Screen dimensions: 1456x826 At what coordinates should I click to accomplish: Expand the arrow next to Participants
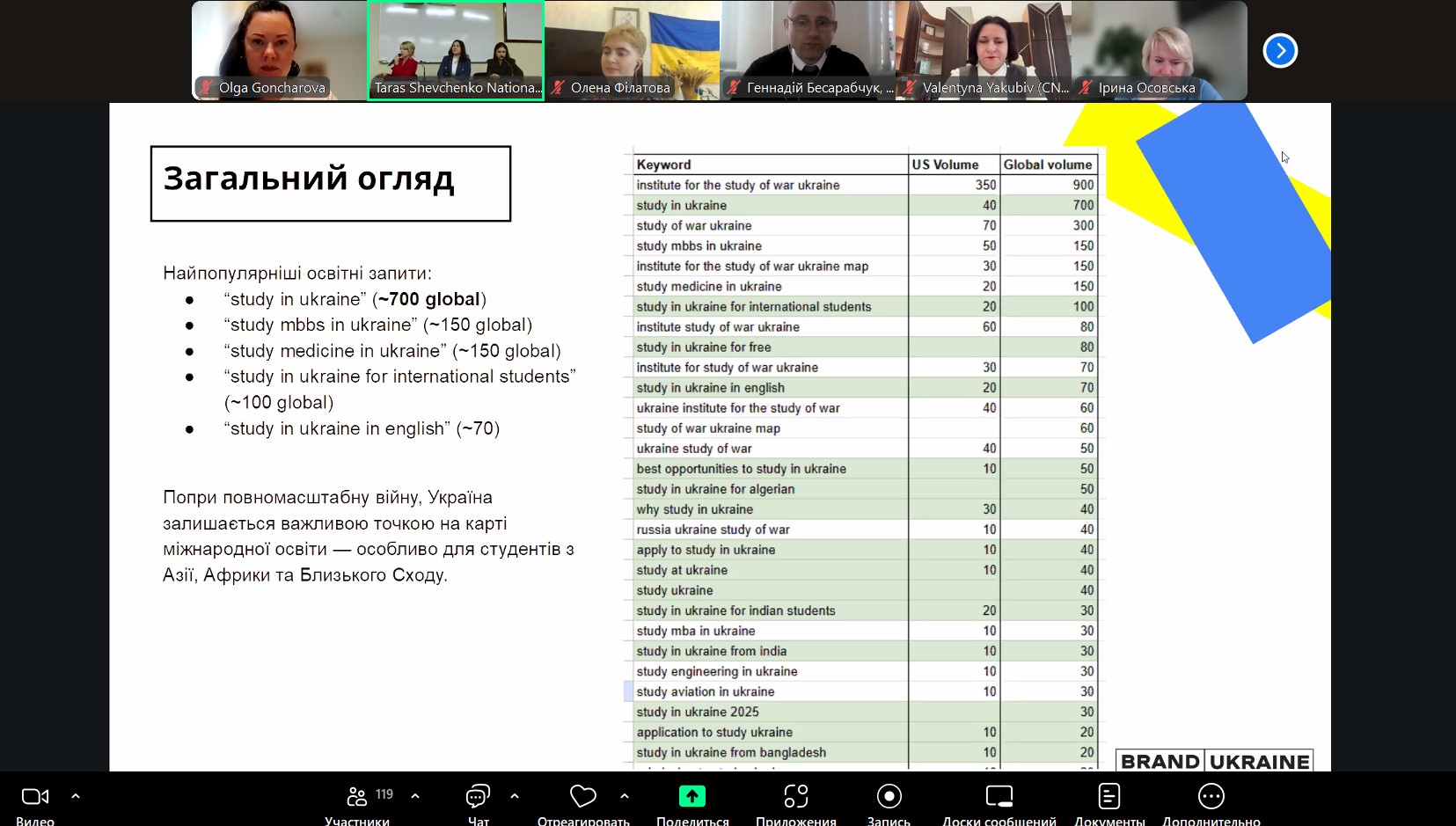click(x=415, y=796)
